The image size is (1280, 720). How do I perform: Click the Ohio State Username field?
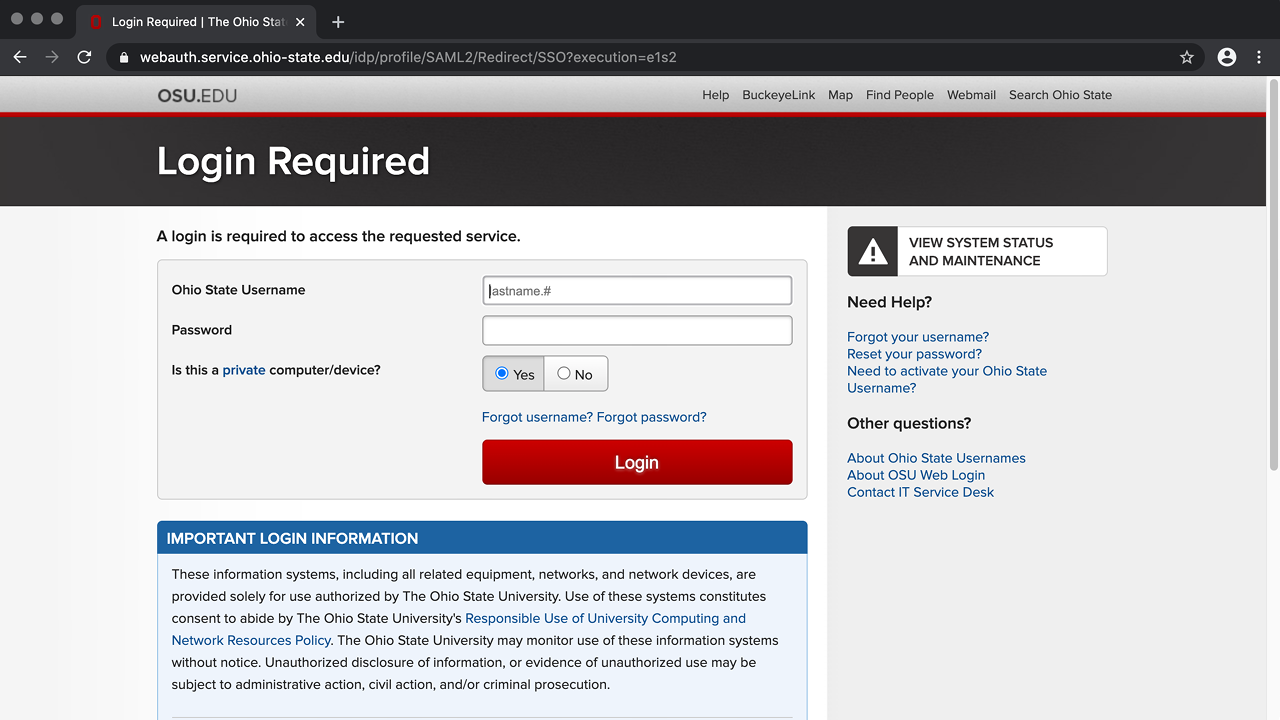(637, 291)
